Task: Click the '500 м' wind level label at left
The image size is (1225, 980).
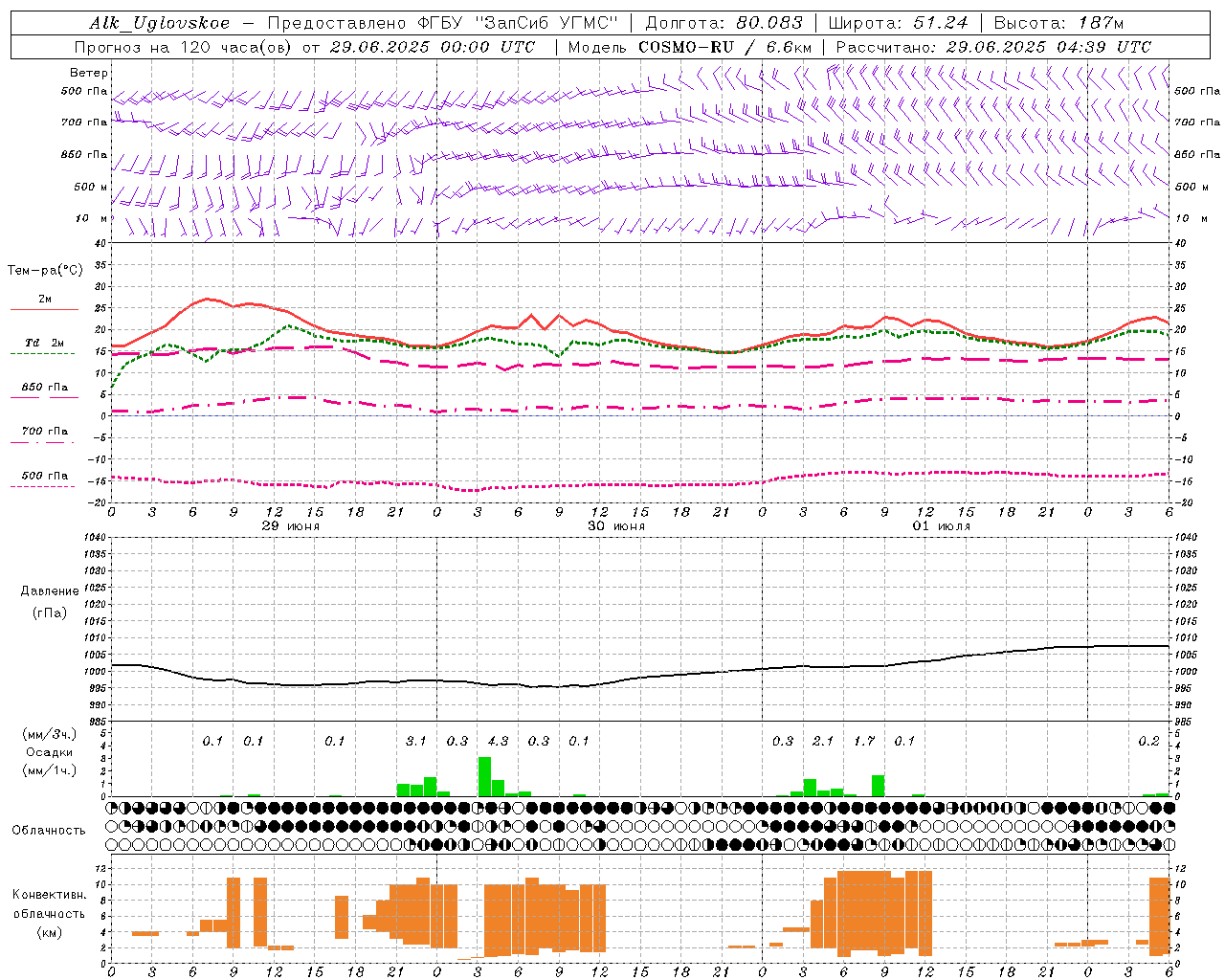Action: (91, 187)
